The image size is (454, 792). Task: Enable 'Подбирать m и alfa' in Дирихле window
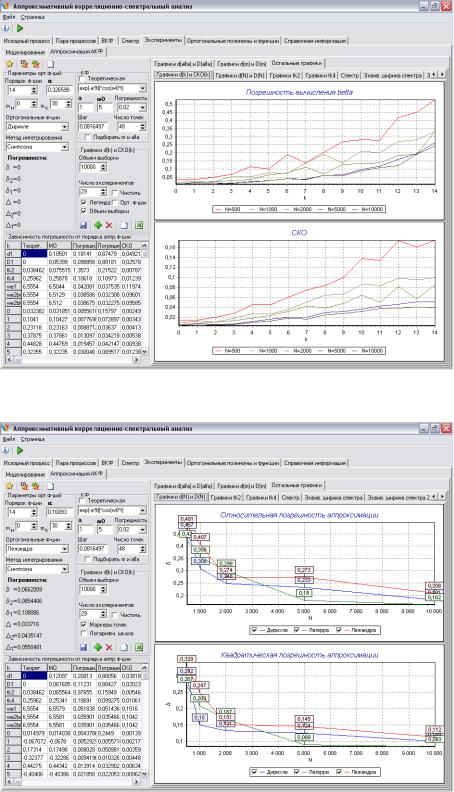pyautogui.click(x=88, y=137)
